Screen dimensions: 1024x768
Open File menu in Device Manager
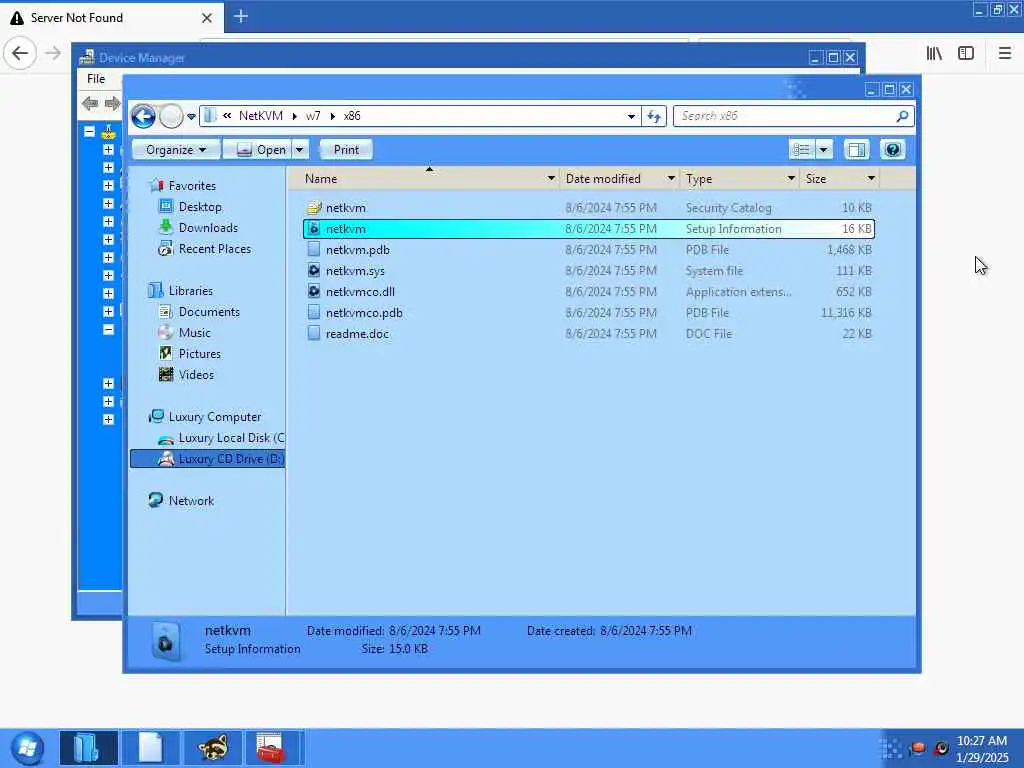96,78
